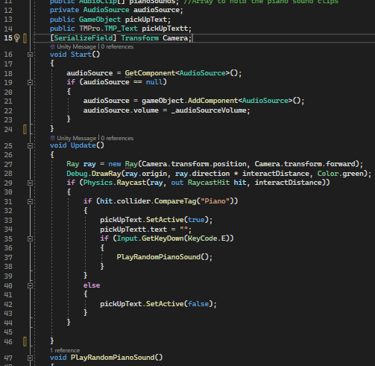Click 'audioSource.volume' on line 22
This screenshot has height=366, width=375.
point(121,110)
